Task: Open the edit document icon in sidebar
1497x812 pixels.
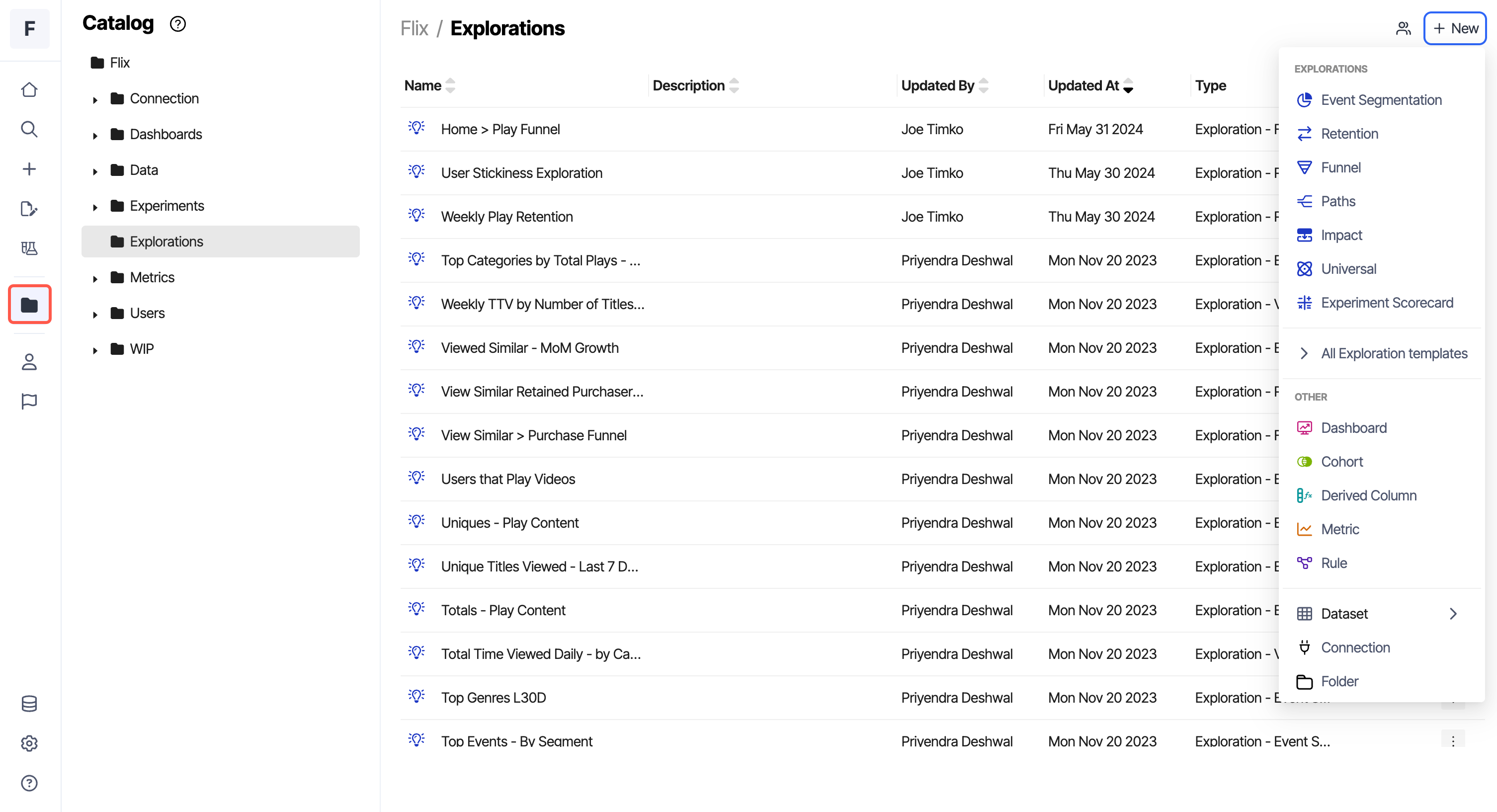Action: tap(29, 209)
